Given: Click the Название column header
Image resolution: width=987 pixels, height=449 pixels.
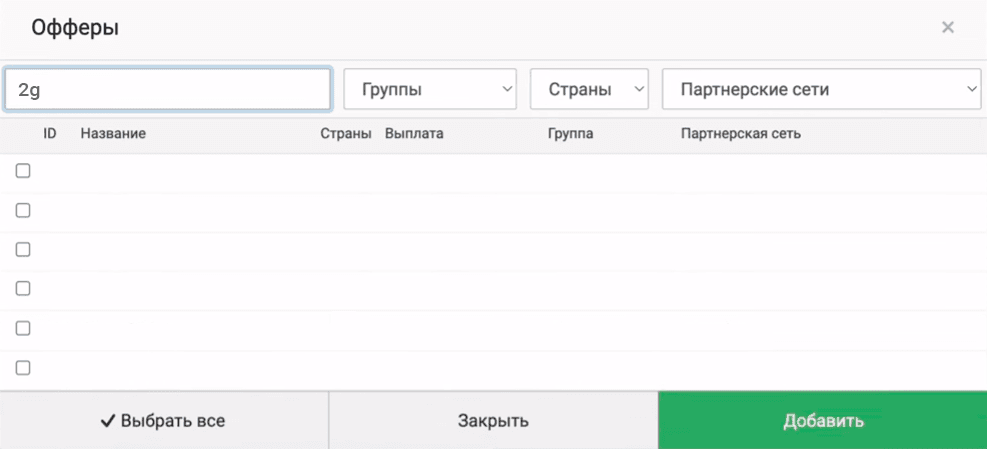Looking at the screenshot, I should click(x=113, y=134).
